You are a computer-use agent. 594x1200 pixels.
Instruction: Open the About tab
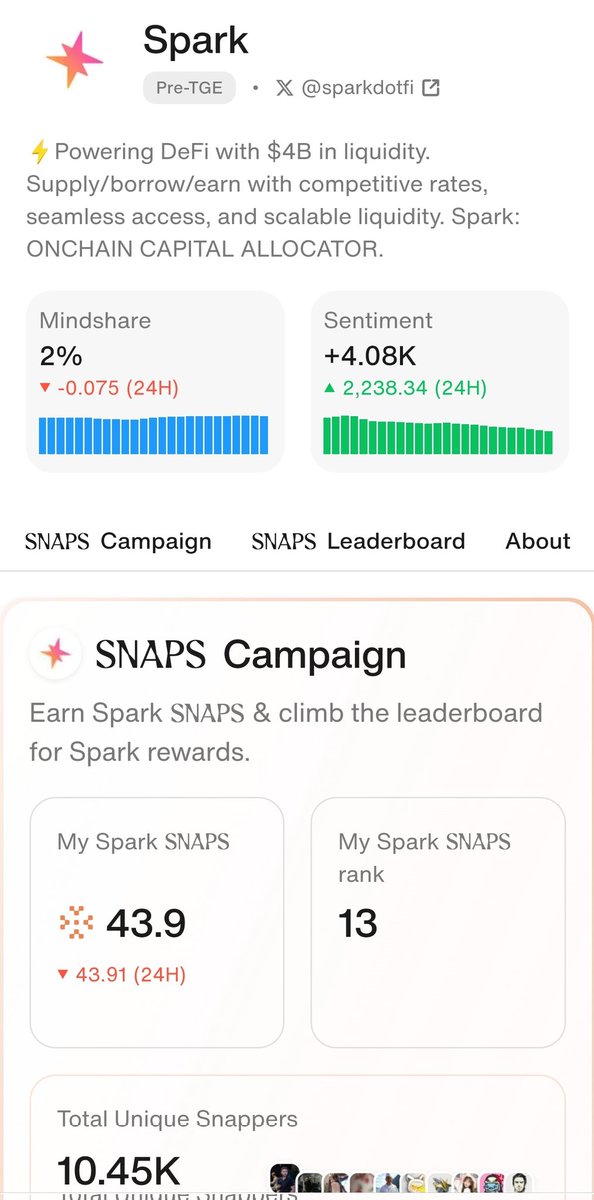pyautogui.click(x=538, y=541)
